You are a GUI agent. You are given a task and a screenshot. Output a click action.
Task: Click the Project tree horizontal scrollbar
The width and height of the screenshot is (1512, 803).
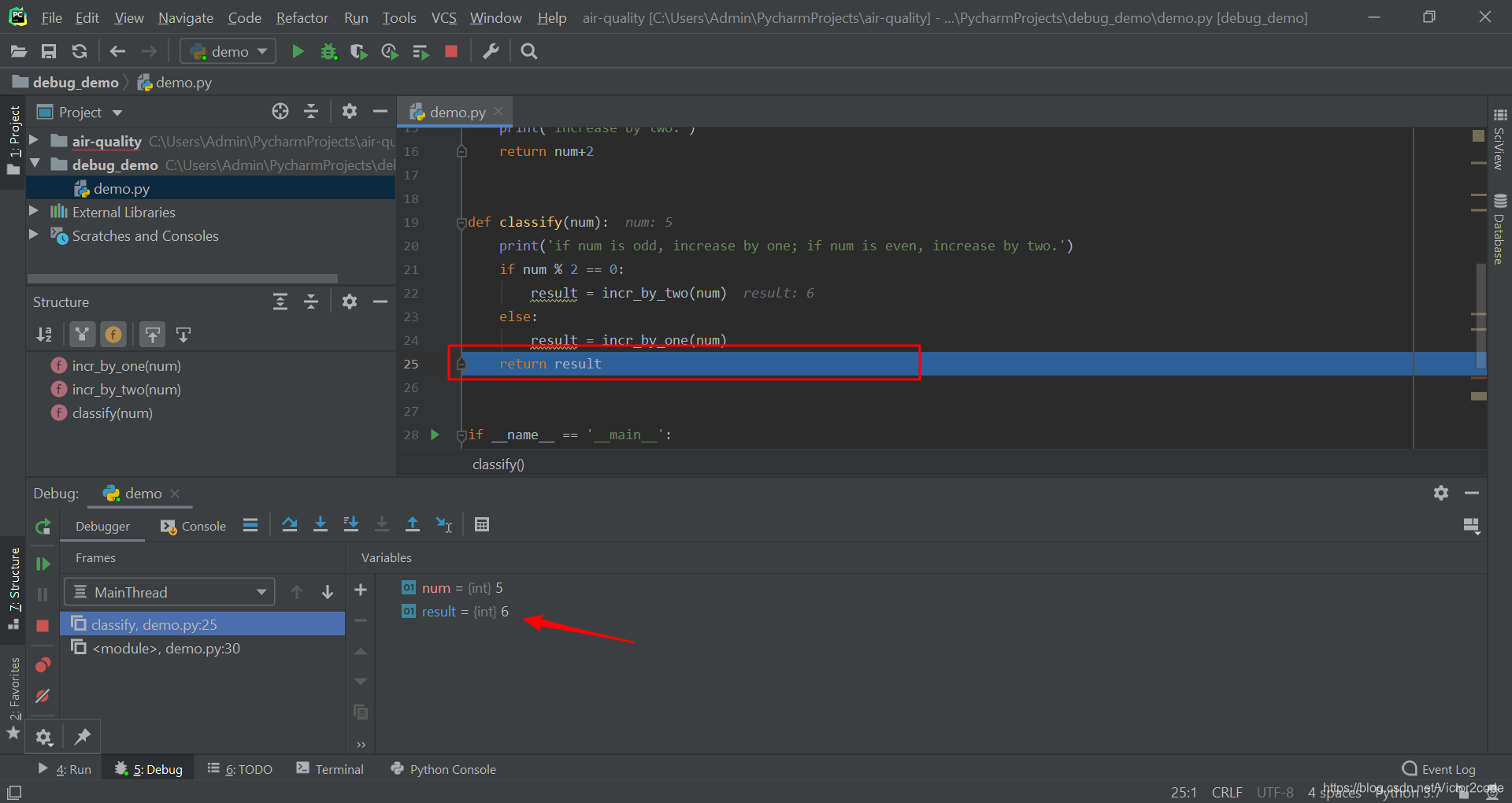(x=183, y=278)
